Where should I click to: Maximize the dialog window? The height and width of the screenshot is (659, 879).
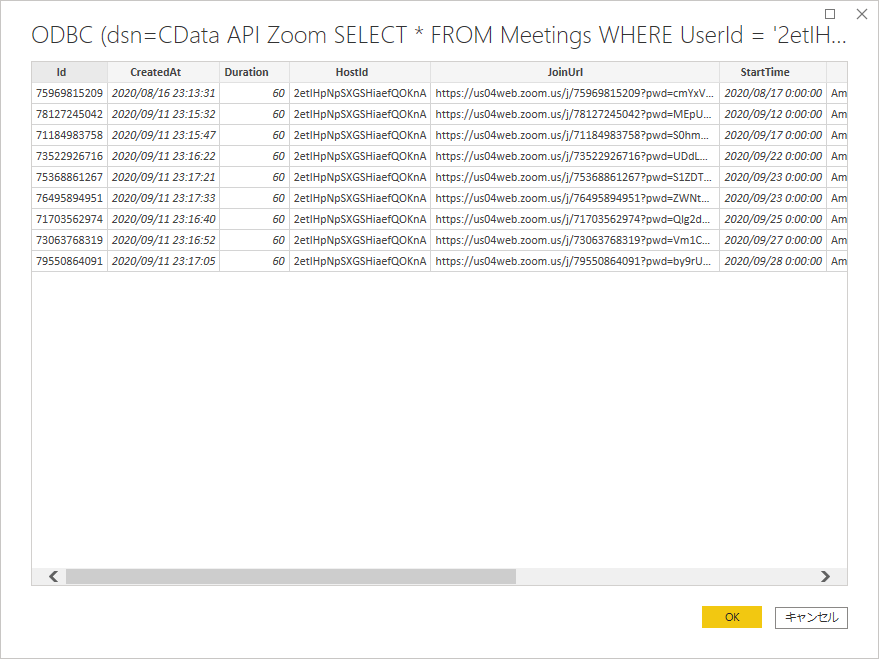point(830,15)
